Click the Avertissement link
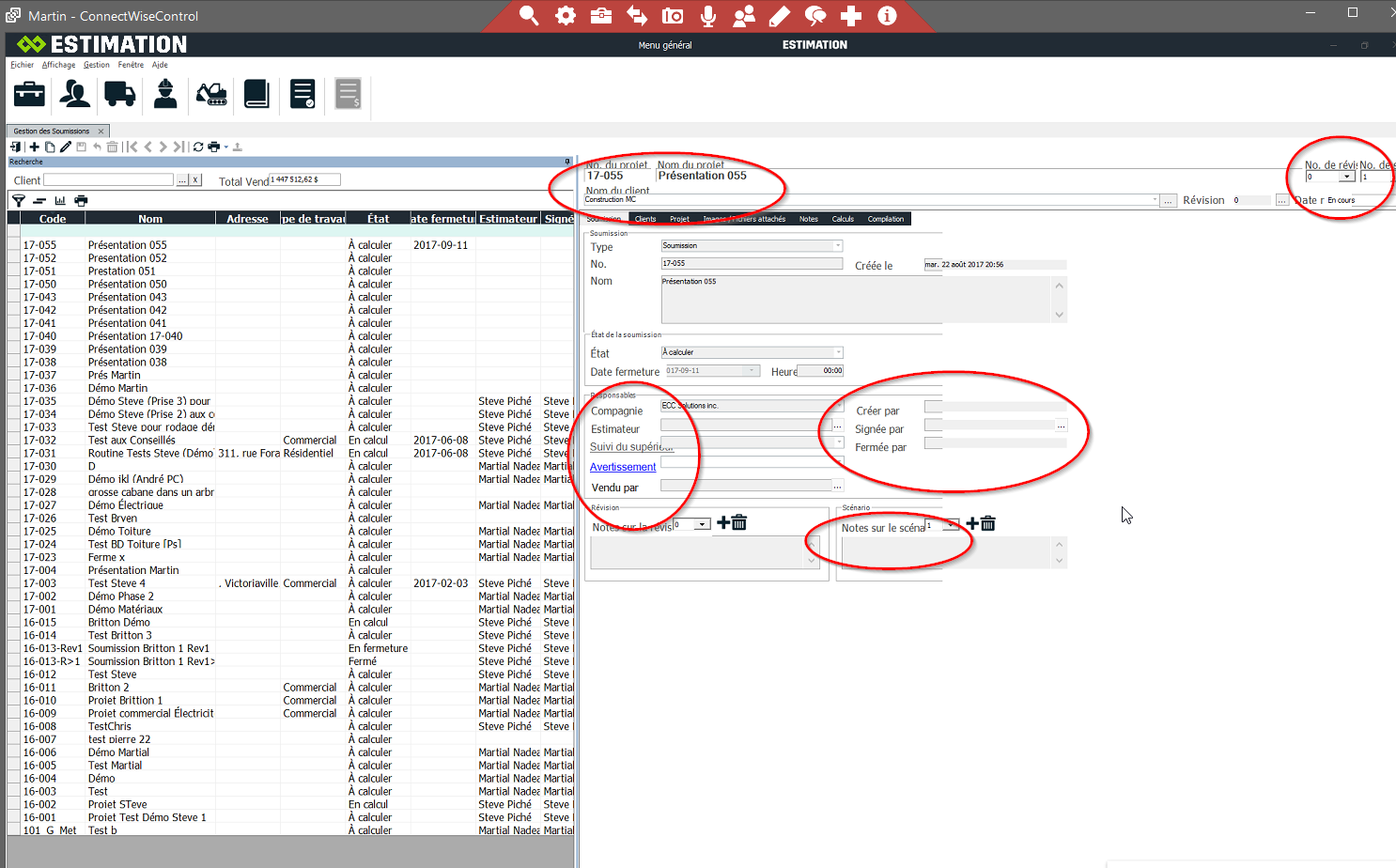 coord(623,467)
